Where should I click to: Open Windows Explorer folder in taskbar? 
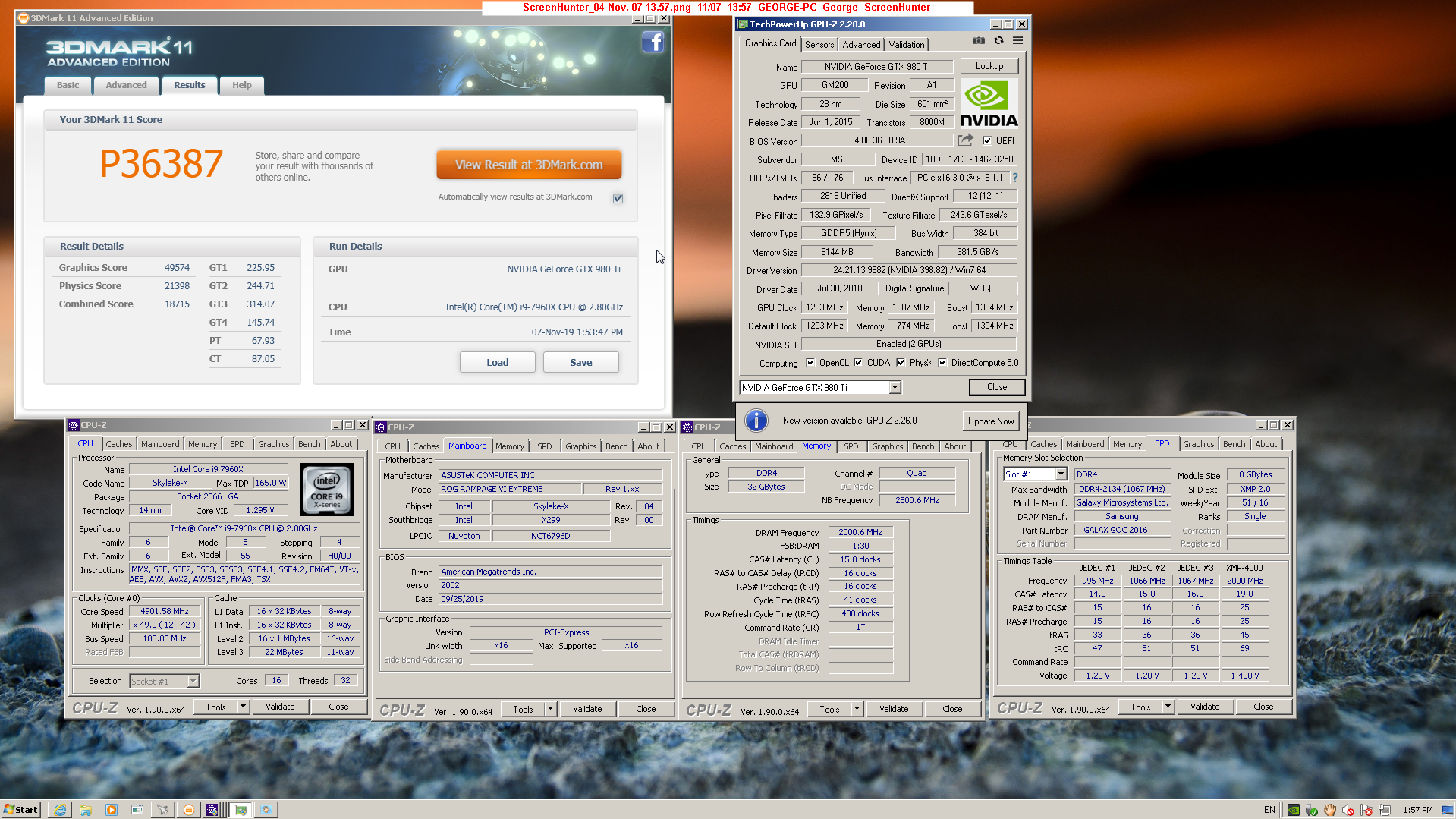86,810
